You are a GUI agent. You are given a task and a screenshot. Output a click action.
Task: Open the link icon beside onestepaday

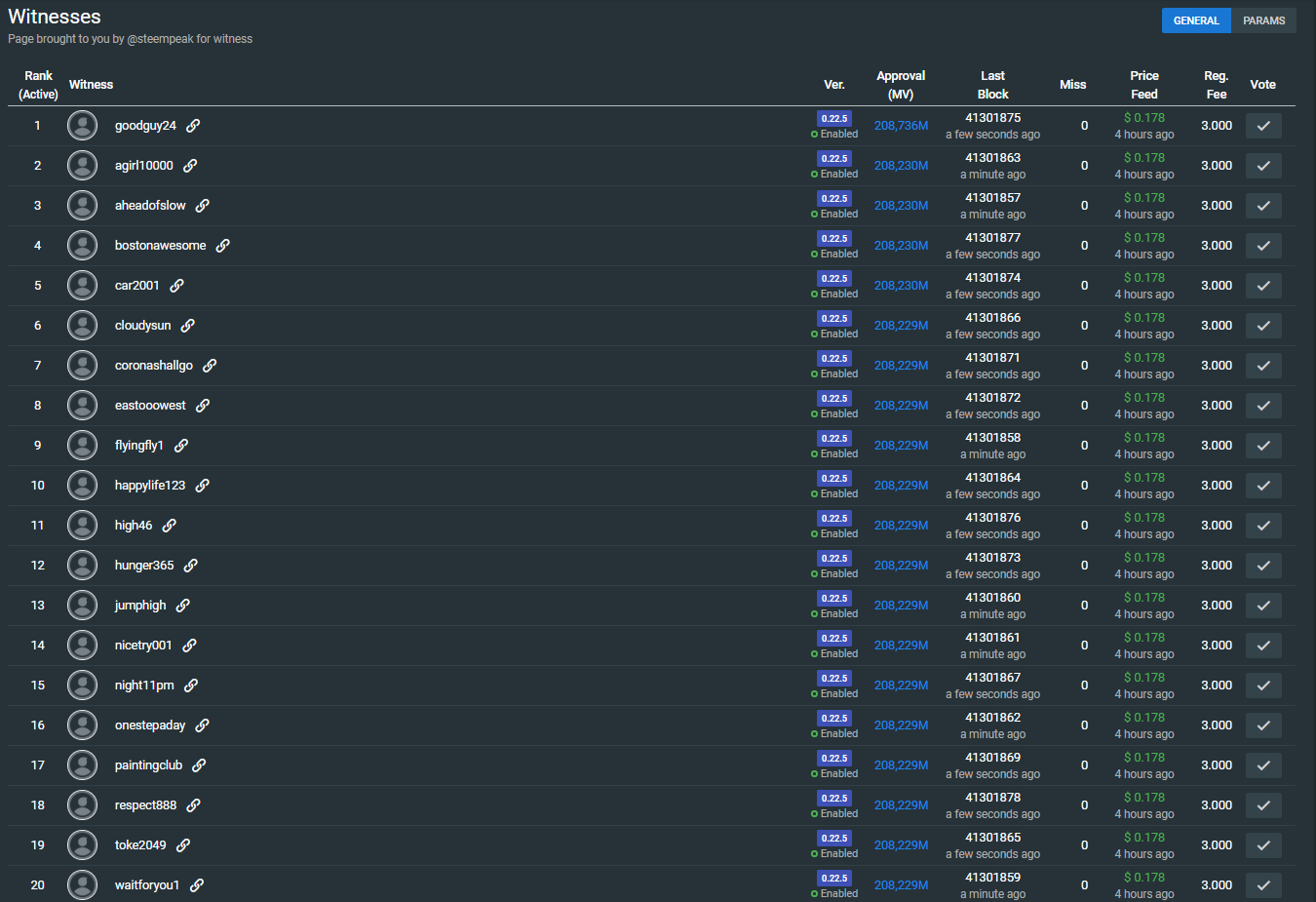pyautogui.click(x=202, y=726)
